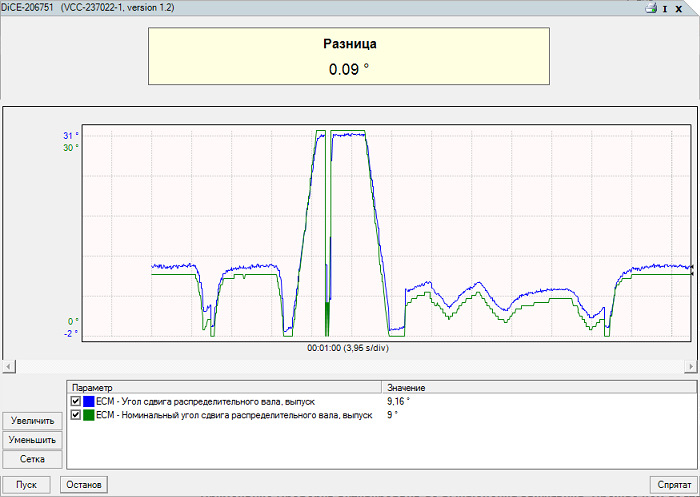Click the window title DiCE-206751
The height and width of the screenshot is (497, 700).
(x=27, y=8)
